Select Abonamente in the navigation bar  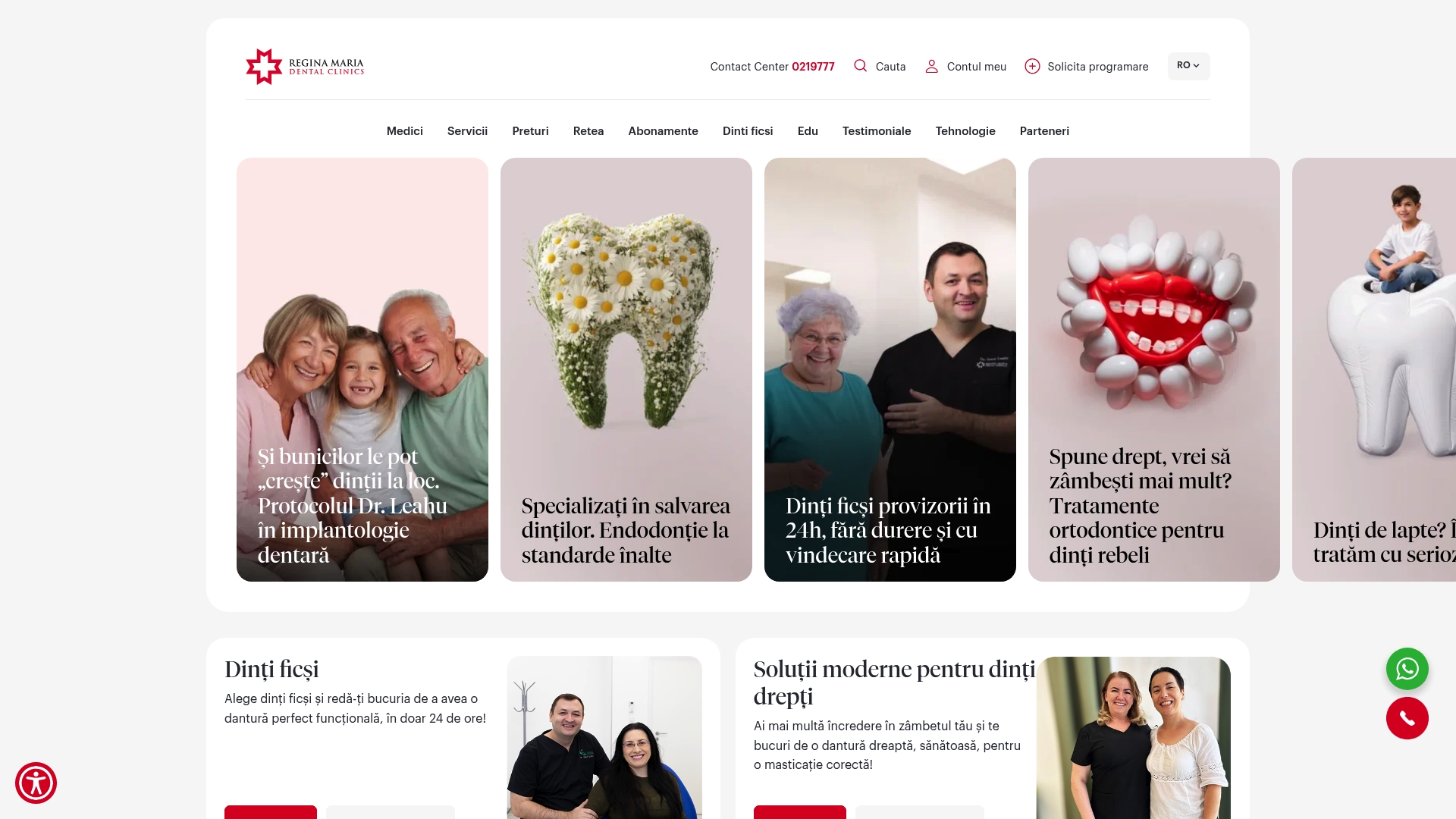pos(663,131)
